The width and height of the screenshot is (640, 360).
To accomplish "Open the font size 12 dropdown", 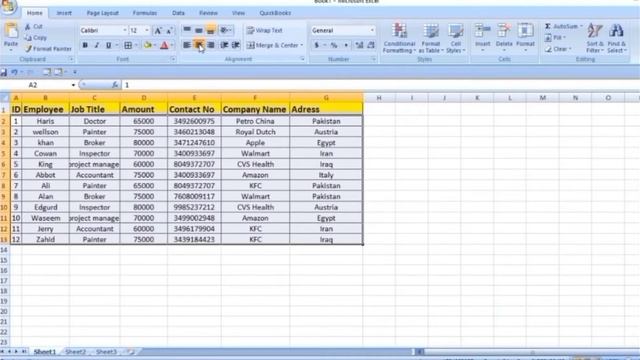I will (147, 31).
